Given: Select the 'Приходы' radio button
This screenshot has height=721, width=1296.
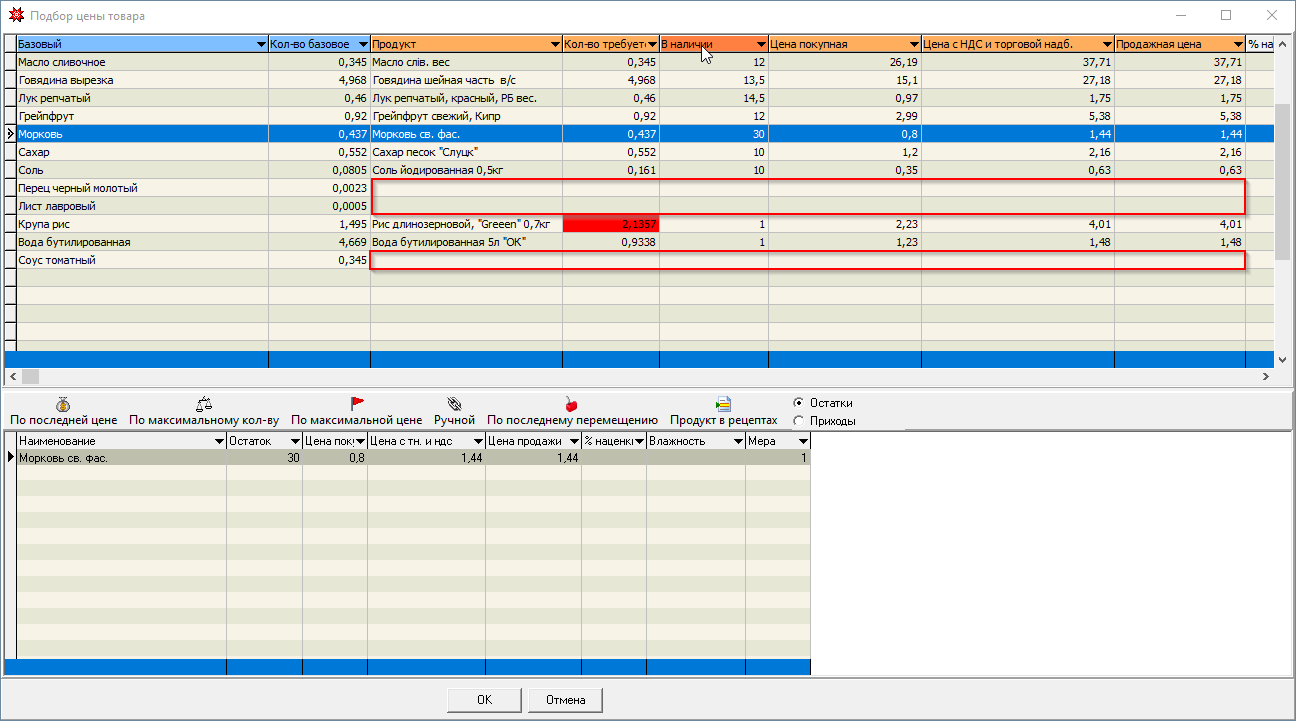Looking at the screenshot, I should coord(798,421).
